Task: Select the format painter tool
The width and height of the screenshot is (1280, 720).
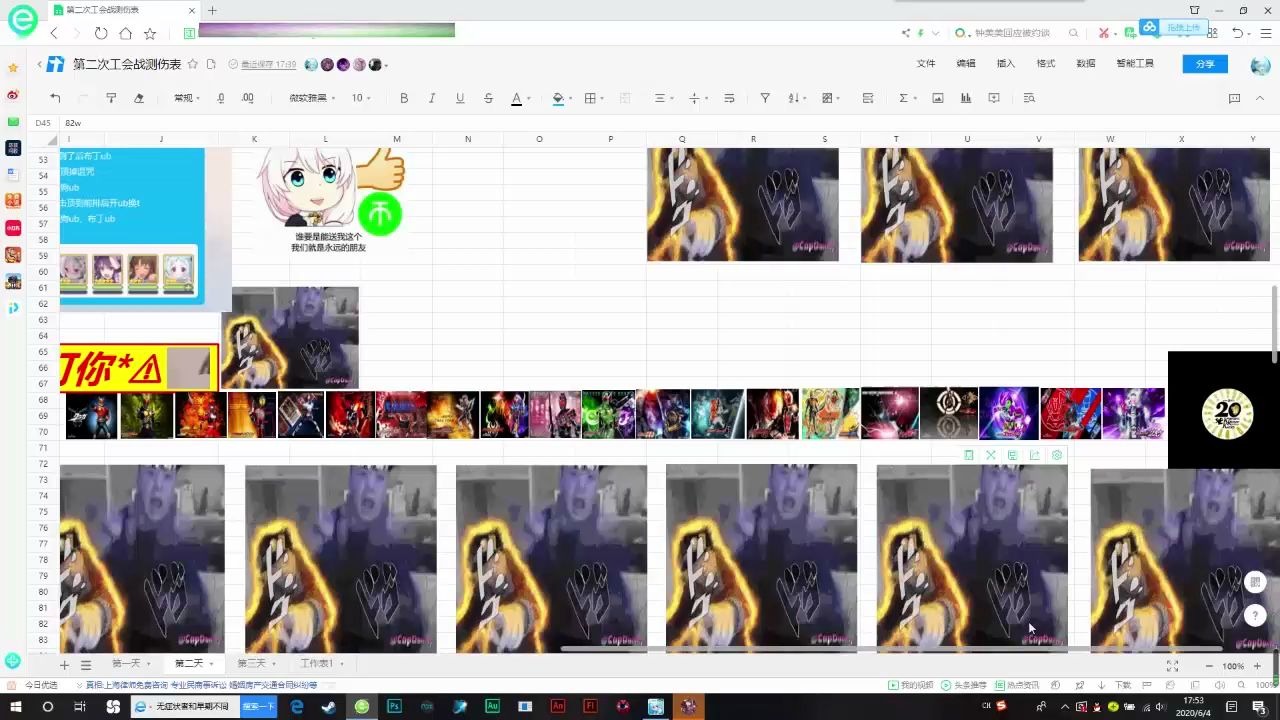Action: (x=111, y=98)
